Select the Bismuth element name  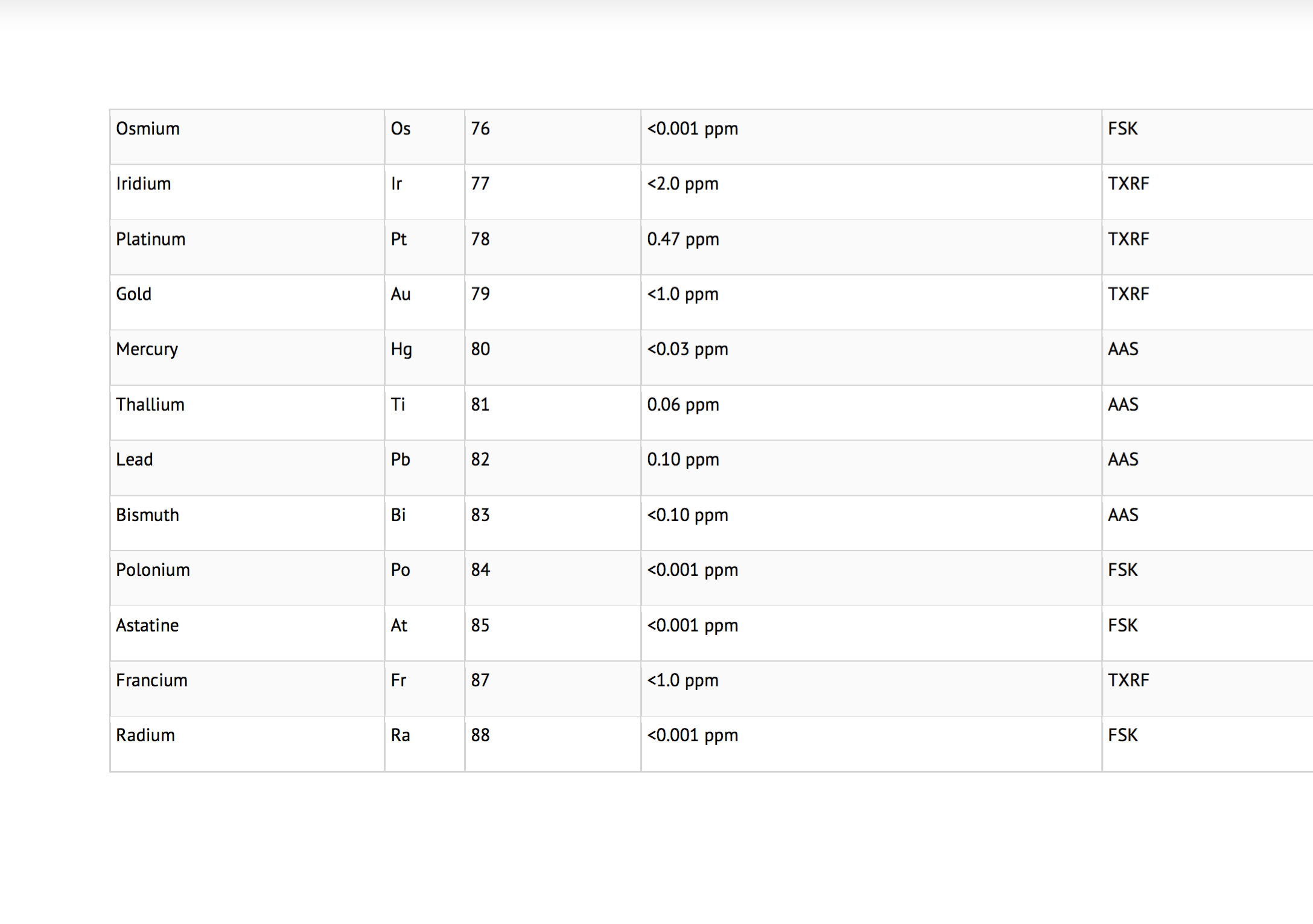148,515
